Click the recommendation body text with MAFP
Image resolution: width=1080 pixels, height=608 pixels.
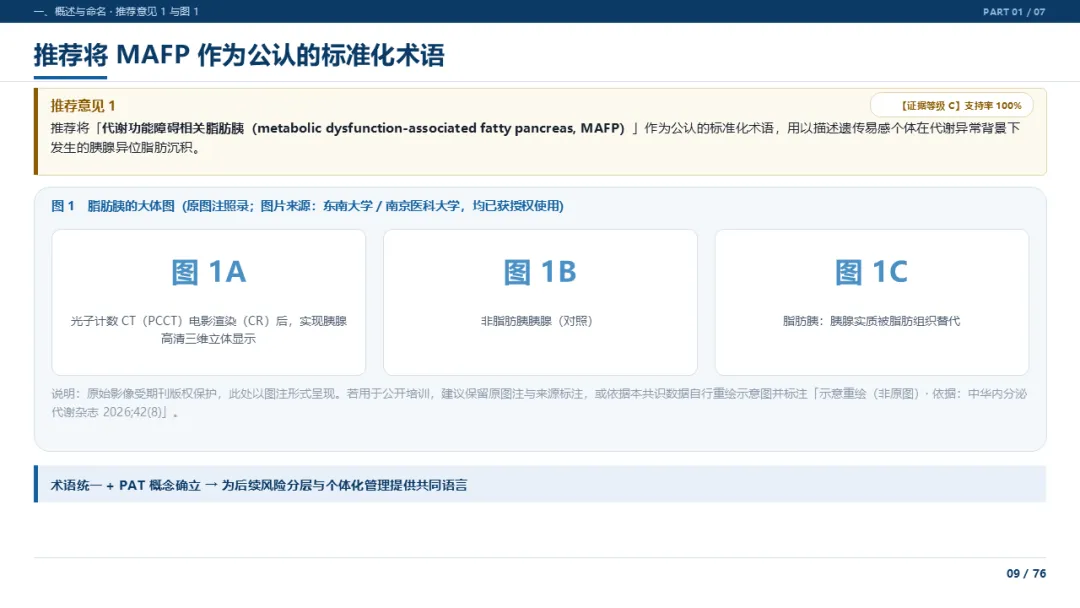click(535, 138)
